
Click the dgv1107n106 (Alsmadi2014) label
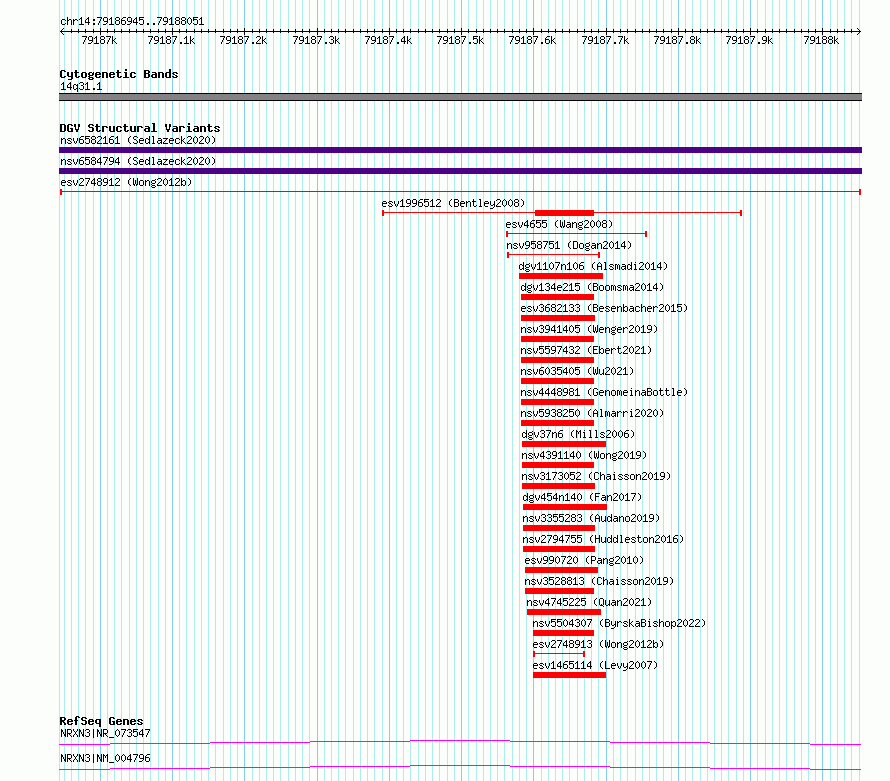[593, 266]
